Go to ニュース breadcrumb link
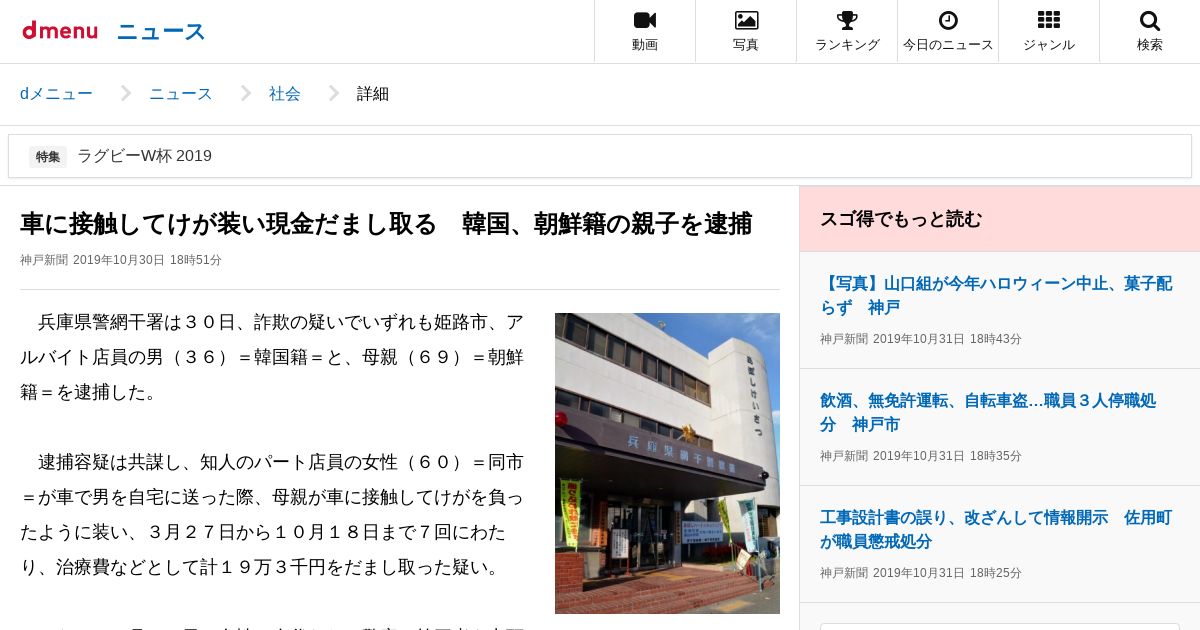The height and width of the screenshot is (630, 1200). point(181,94)
